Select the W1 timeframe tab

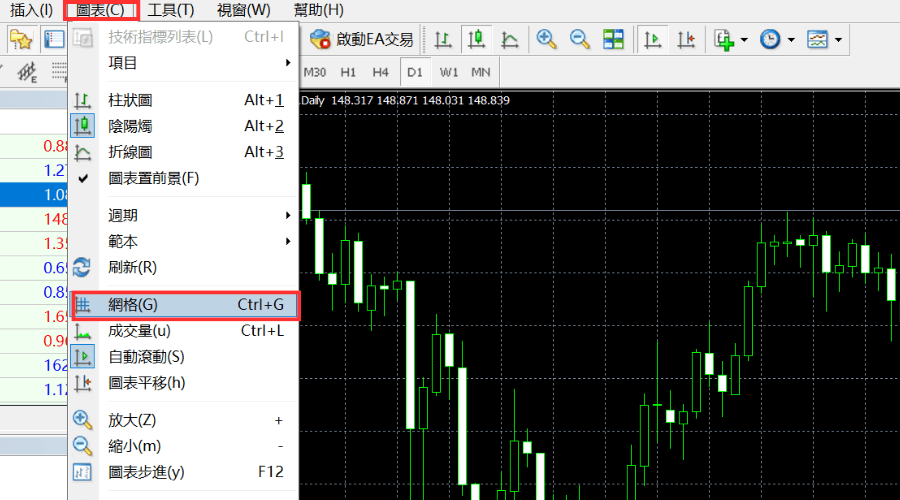click(448, 72)
